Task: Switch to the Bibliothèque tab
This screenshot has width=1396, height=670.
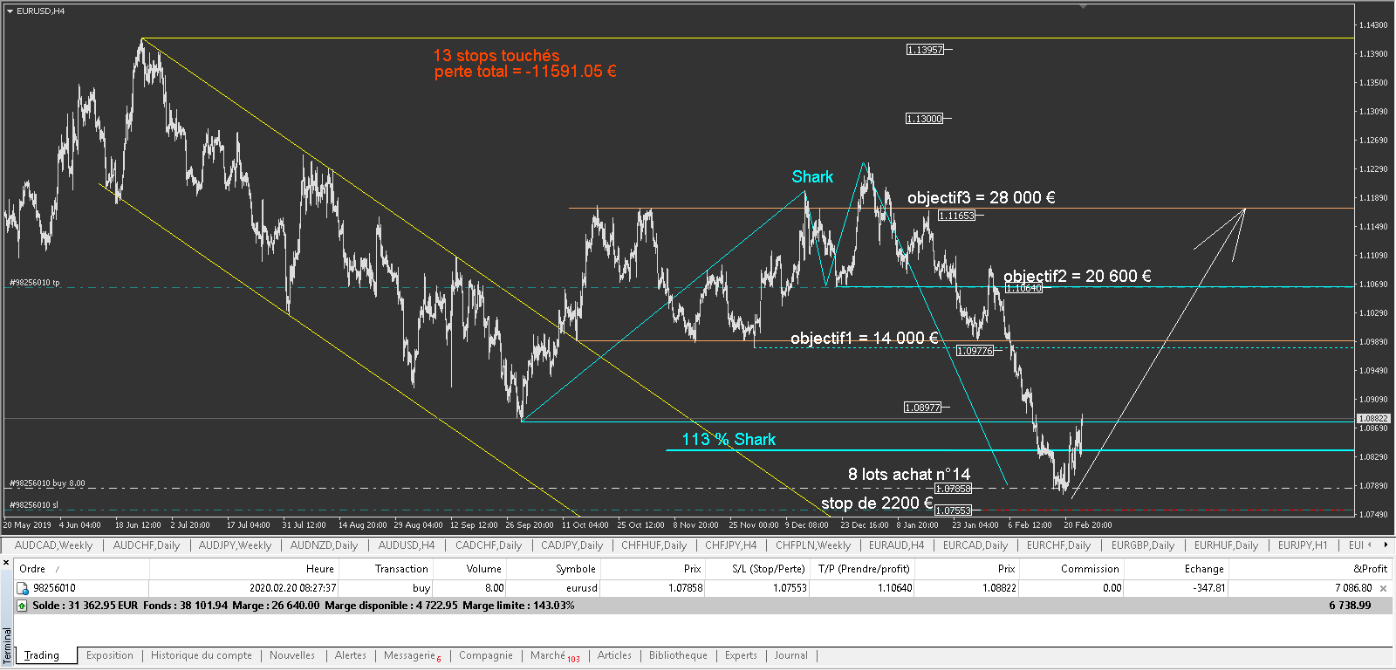Action: [678, 656]
